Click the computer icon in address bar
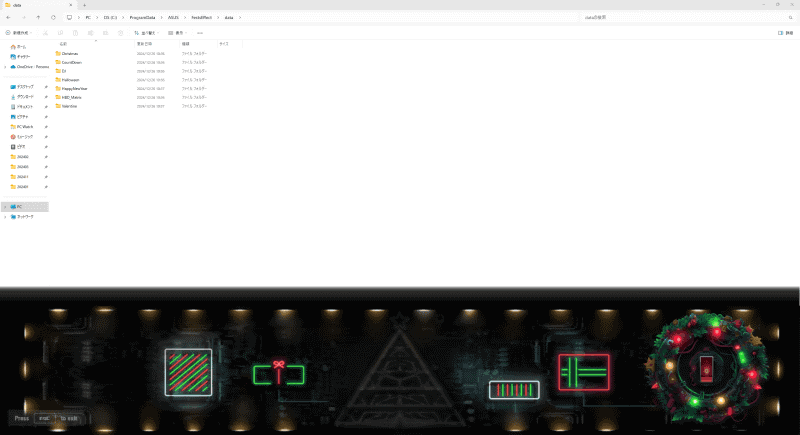 pos(69,17)
